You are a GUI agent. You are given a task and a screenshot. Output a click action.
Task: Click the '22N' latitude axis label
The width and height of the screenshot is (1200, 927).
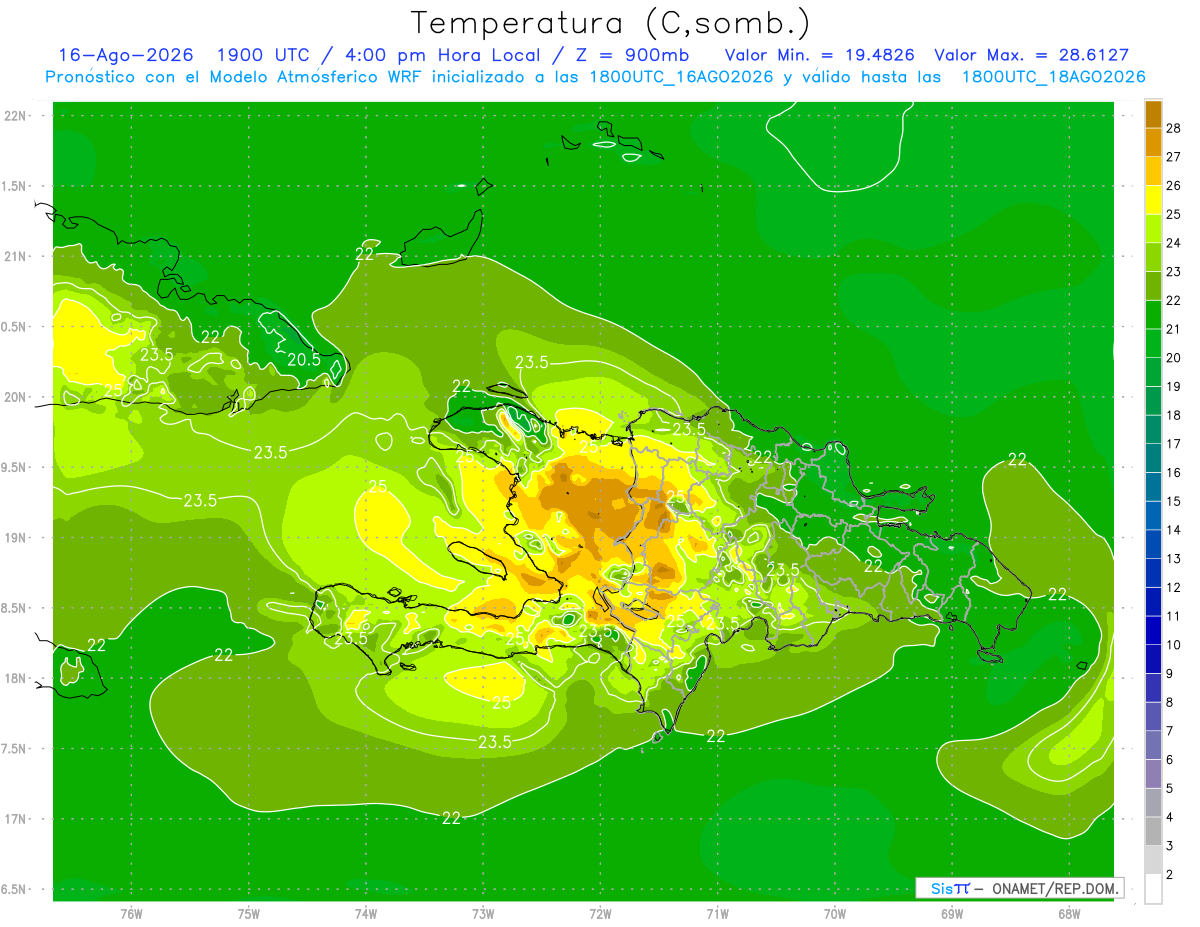pyautogui.click(x=15, y=115)
